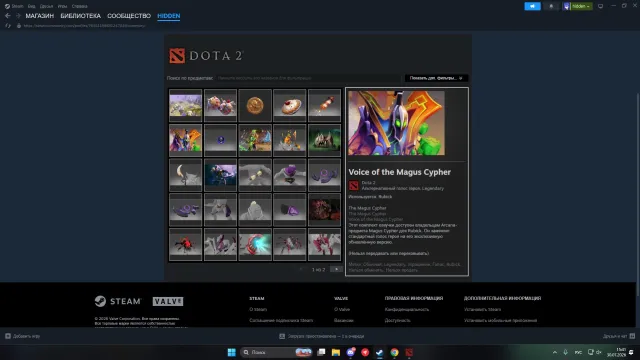Go back with the navigation arrow
640x360 pixels.
coord(8,16)
